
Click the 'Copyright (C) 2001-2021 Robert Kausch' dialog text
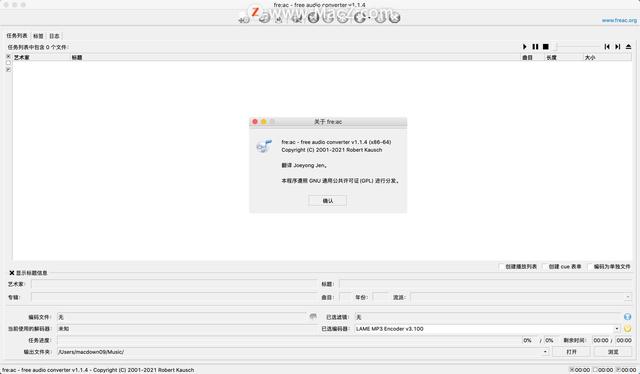click(332, 150)
